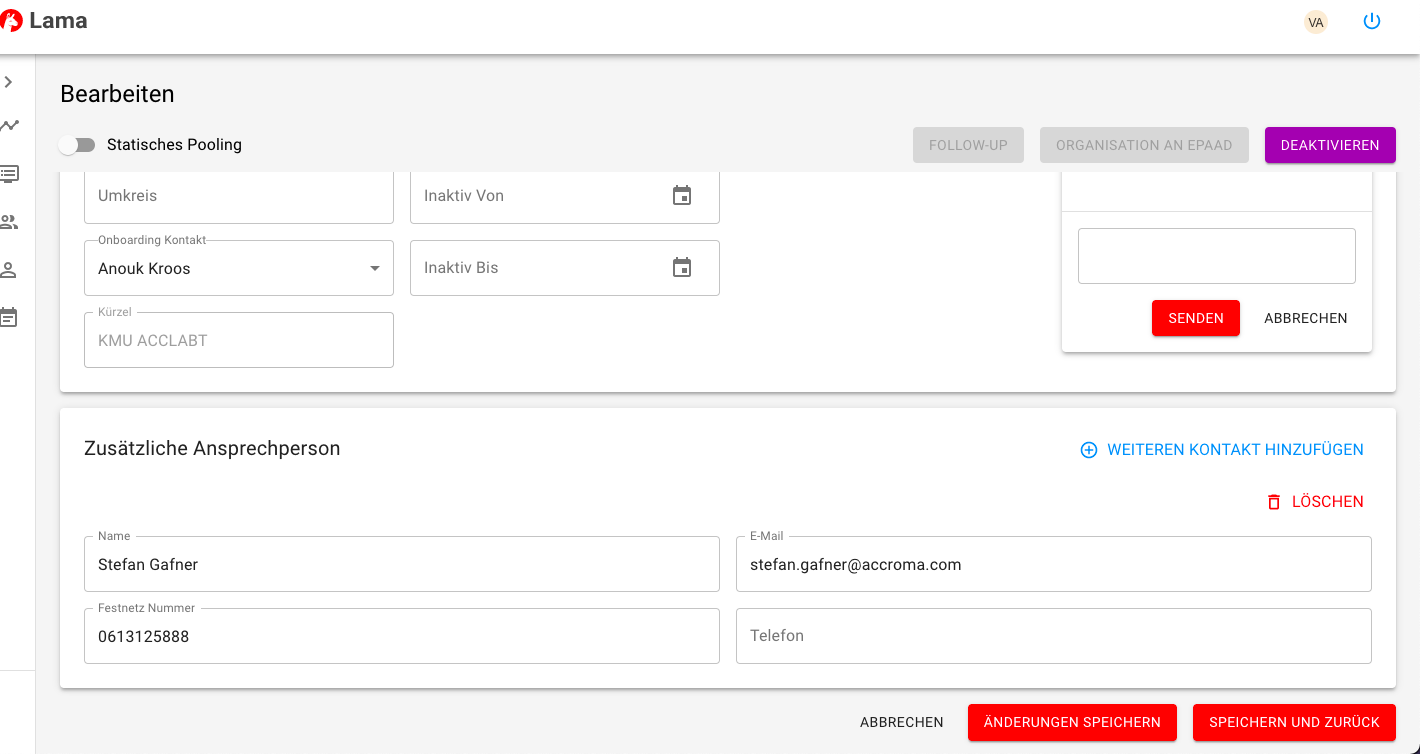Click the E-Mail field stefan.gafner@accroma.com
This screenshot has width=1420, height=754.
[x=1054, y=564]
